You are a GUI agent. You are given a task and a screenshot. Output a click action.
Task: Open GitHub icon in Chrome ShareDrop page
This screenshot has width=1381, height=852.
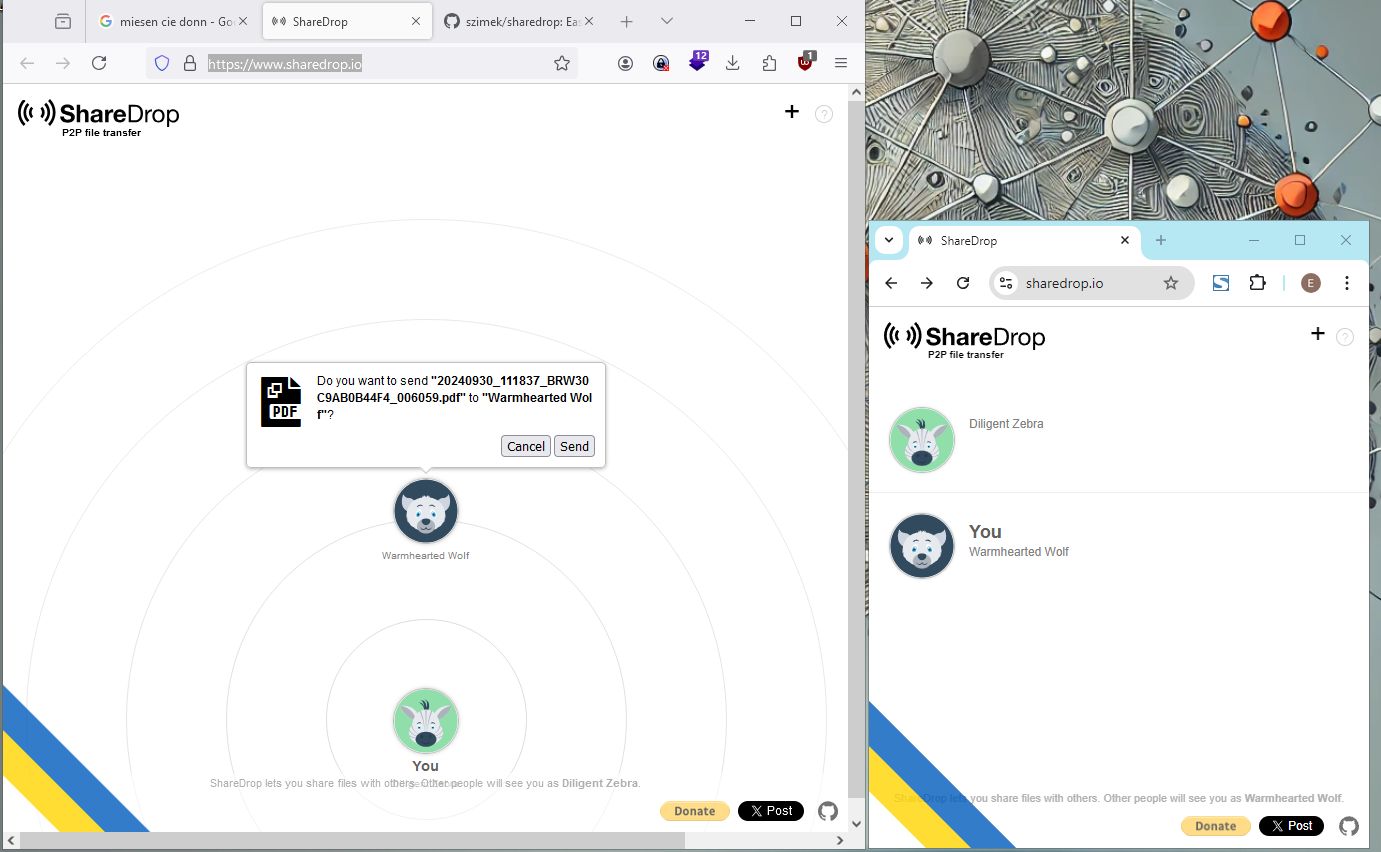pyautogui.click(x=1349, y=826)
